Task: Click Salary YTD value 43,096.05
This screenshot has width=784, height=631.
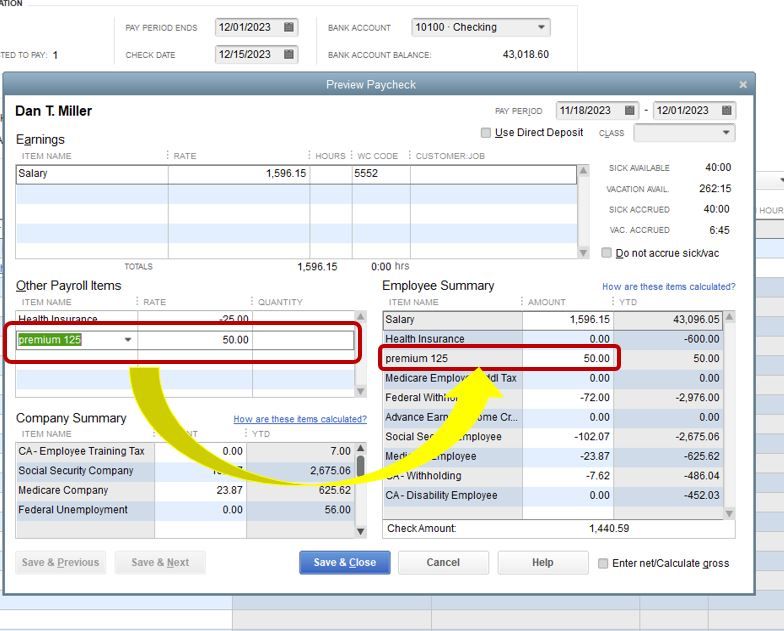Action: [696, 319]
